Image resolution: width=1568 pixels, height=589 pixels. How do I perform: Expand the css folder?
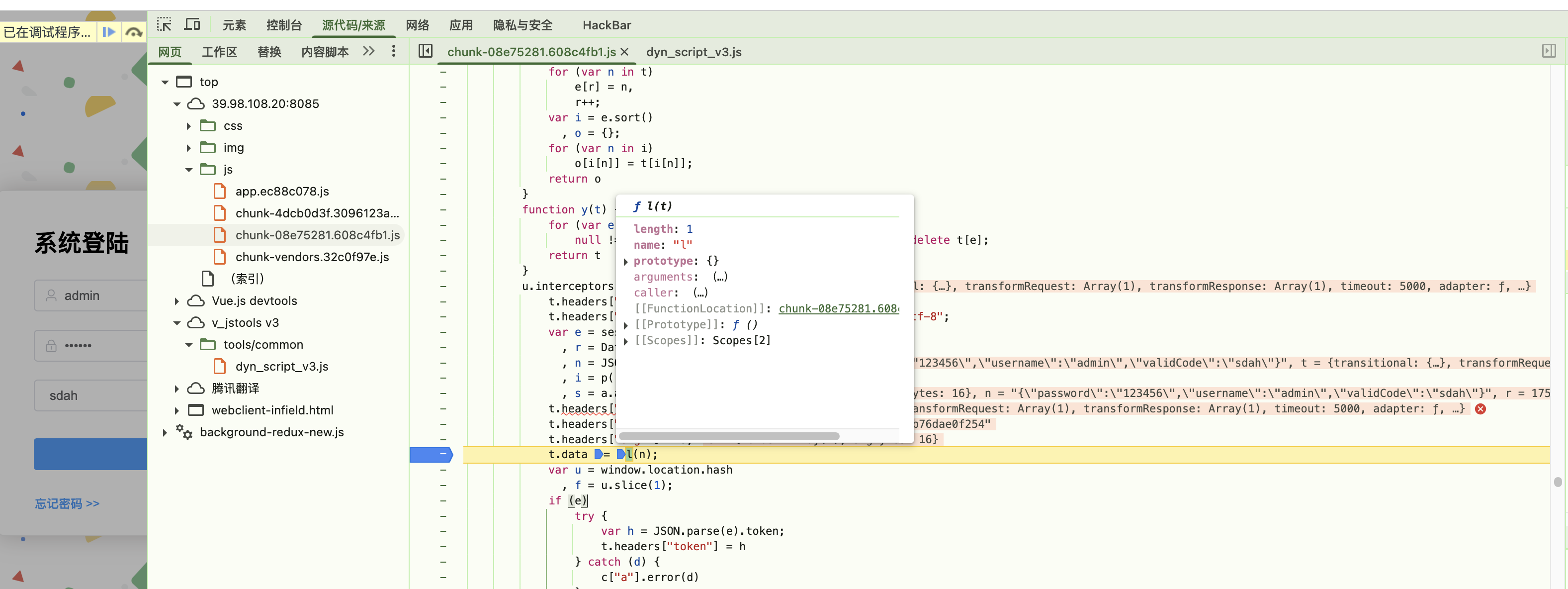coord(189,126)
